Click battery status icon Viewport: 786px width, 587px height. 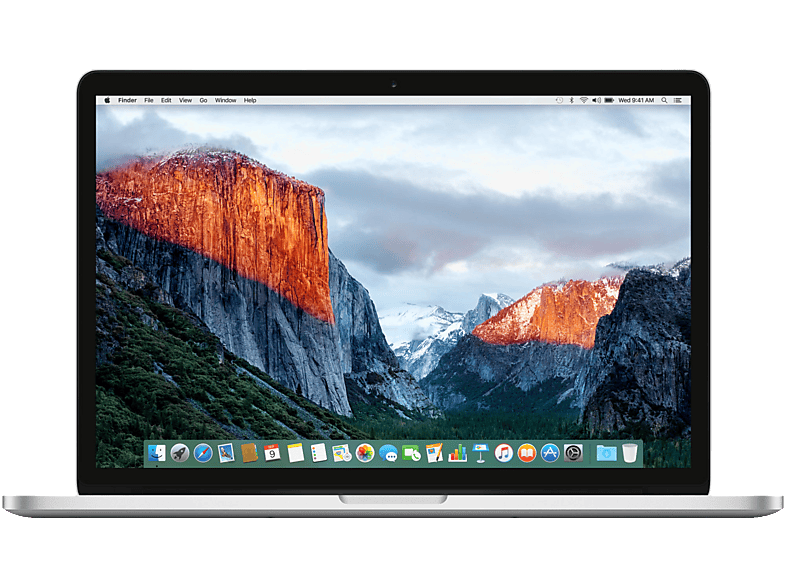[x=609, y=100]
